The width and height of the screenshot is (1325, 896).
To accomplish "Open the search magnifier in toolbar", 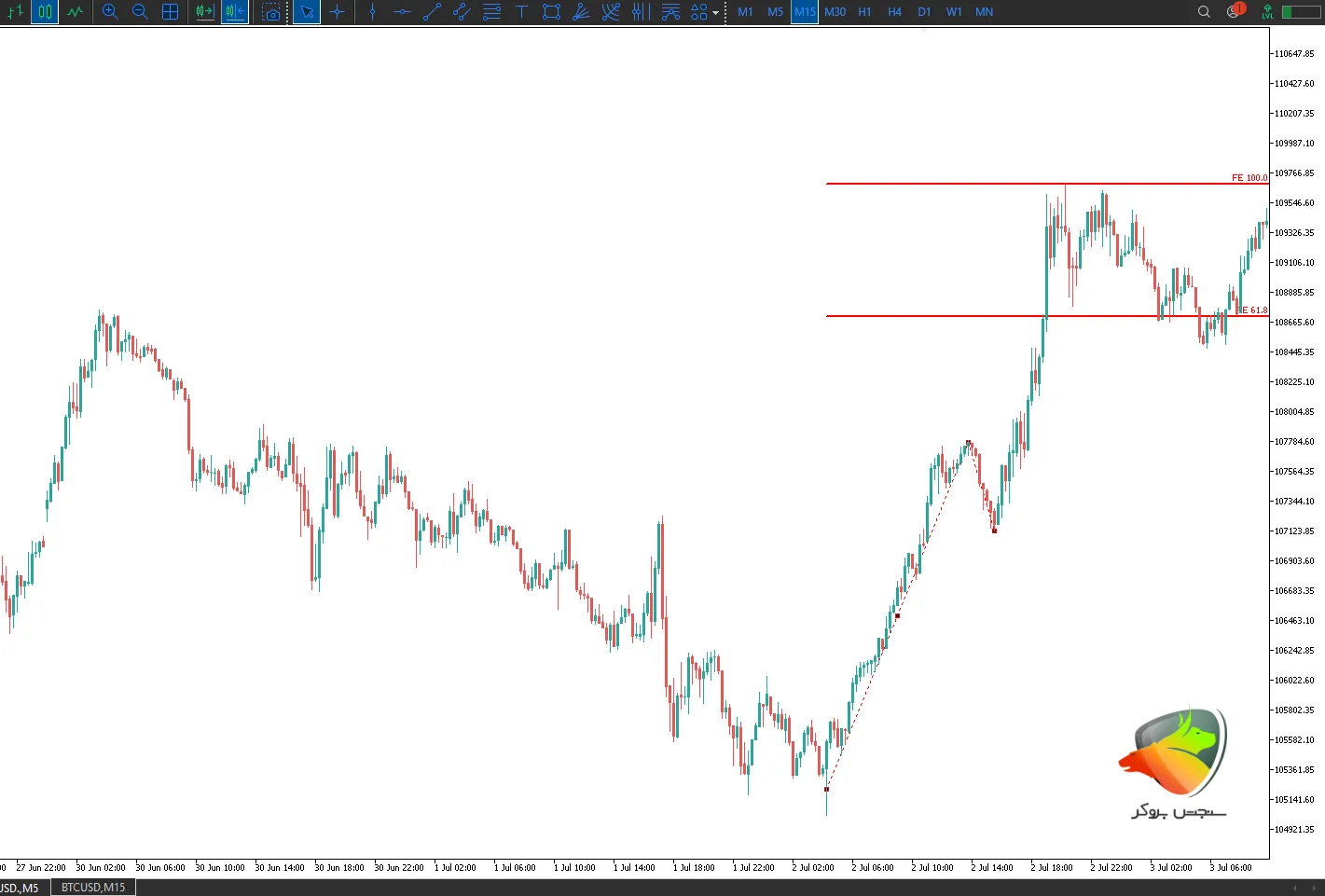I will tap(1204, 12).
